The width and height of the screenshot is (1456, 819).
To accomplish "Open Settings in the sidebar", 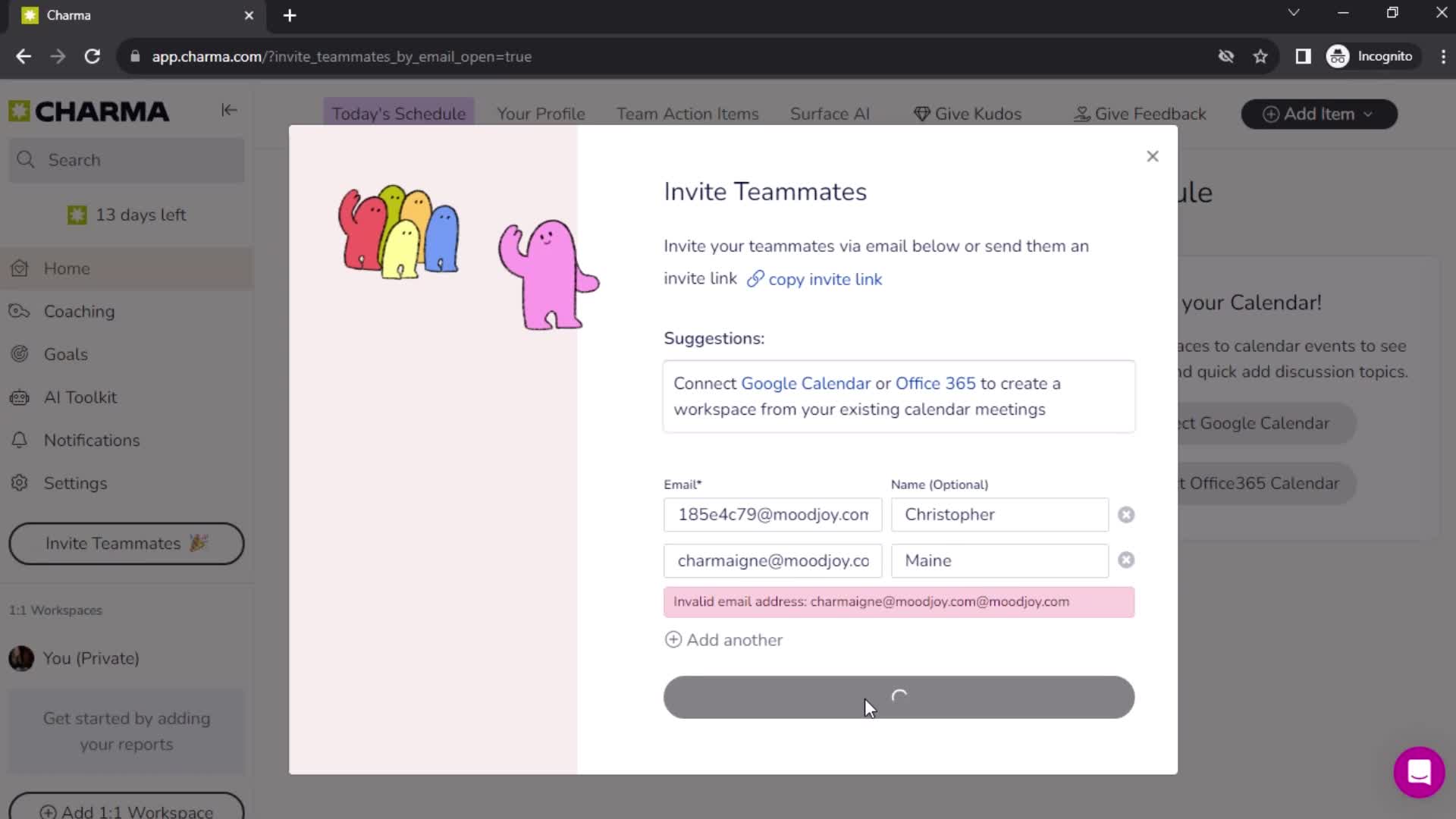I will pyautogui.click(x=127, y=483).
